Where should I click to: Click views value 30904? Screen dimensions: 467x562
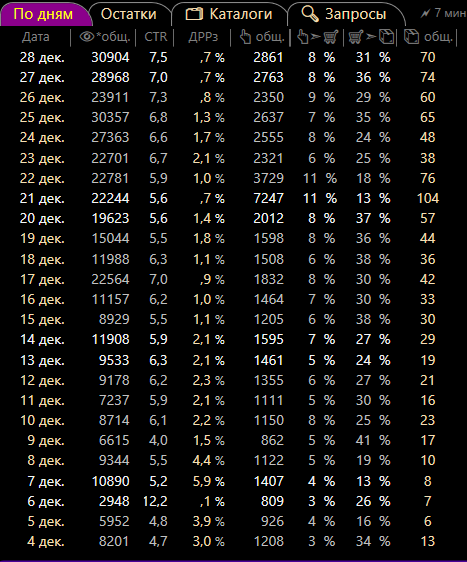click(110, 57)
